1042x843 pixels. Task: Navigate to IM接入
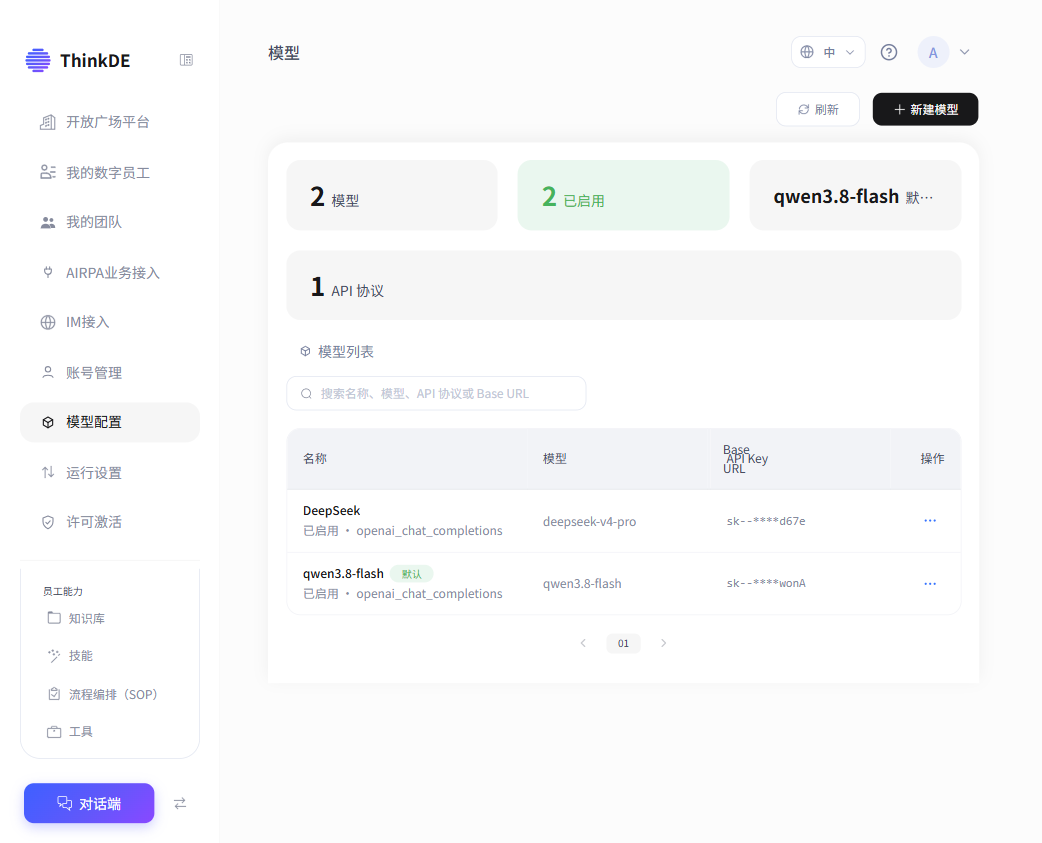[x=110, y=322]
